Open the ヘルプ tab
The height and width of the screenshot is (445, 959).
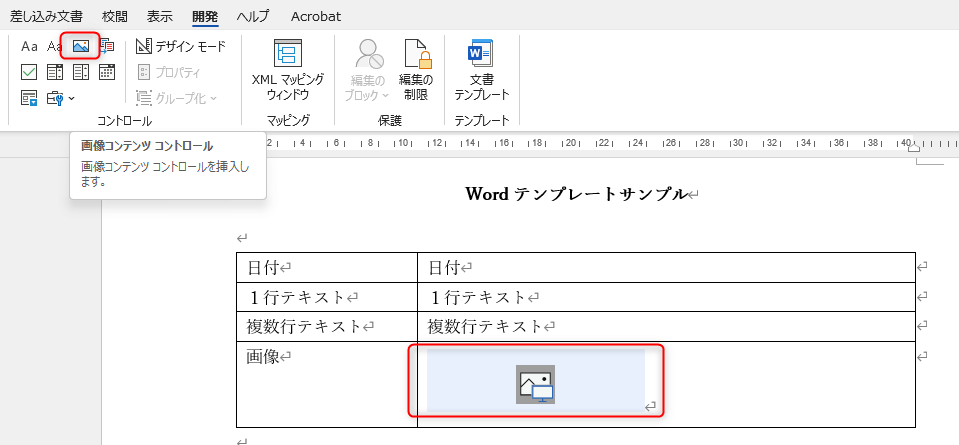(x=253, y=17)
